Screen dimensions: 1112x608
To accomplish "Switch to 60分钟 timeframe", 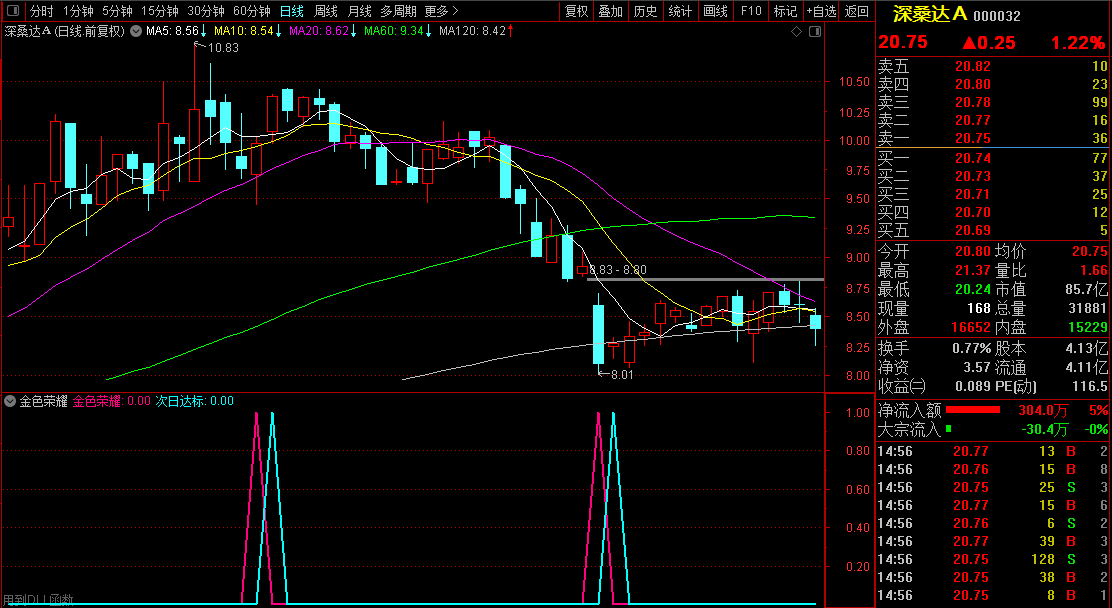I will tap(252, 12).
